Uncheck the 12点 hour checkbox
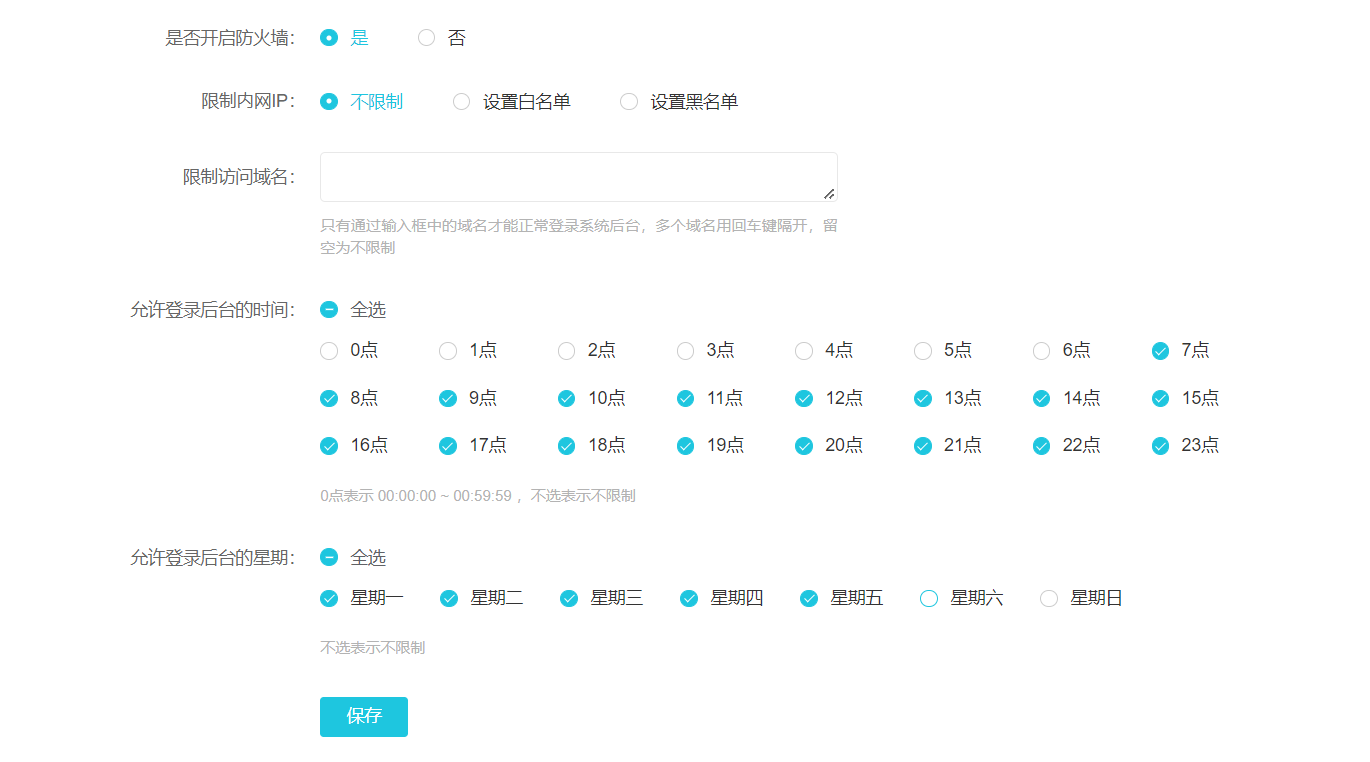1370x762 pixels. point(804,398)
